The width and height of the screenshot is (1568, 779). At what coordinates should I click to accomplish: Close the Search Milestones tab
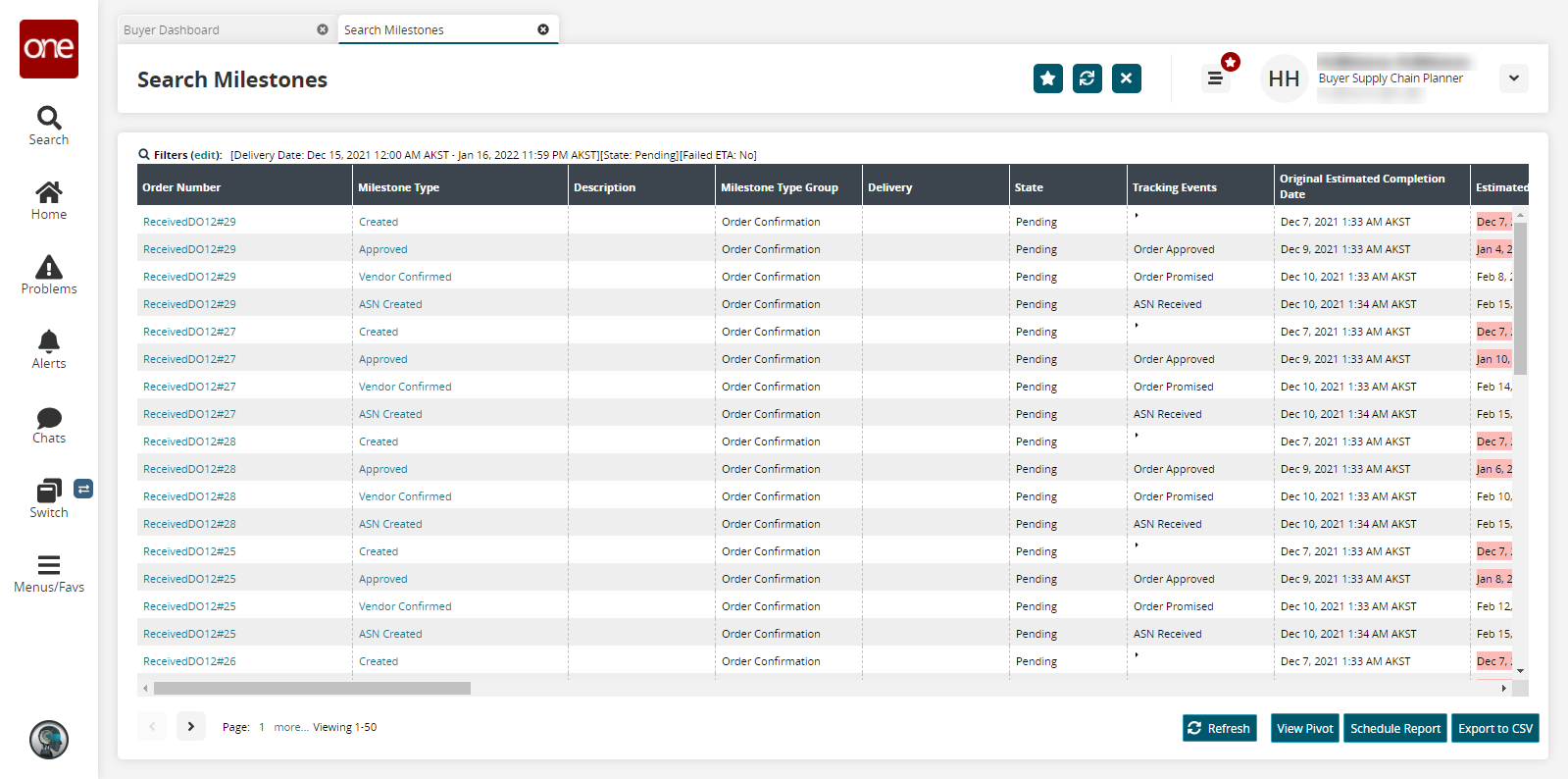[543, 29]
